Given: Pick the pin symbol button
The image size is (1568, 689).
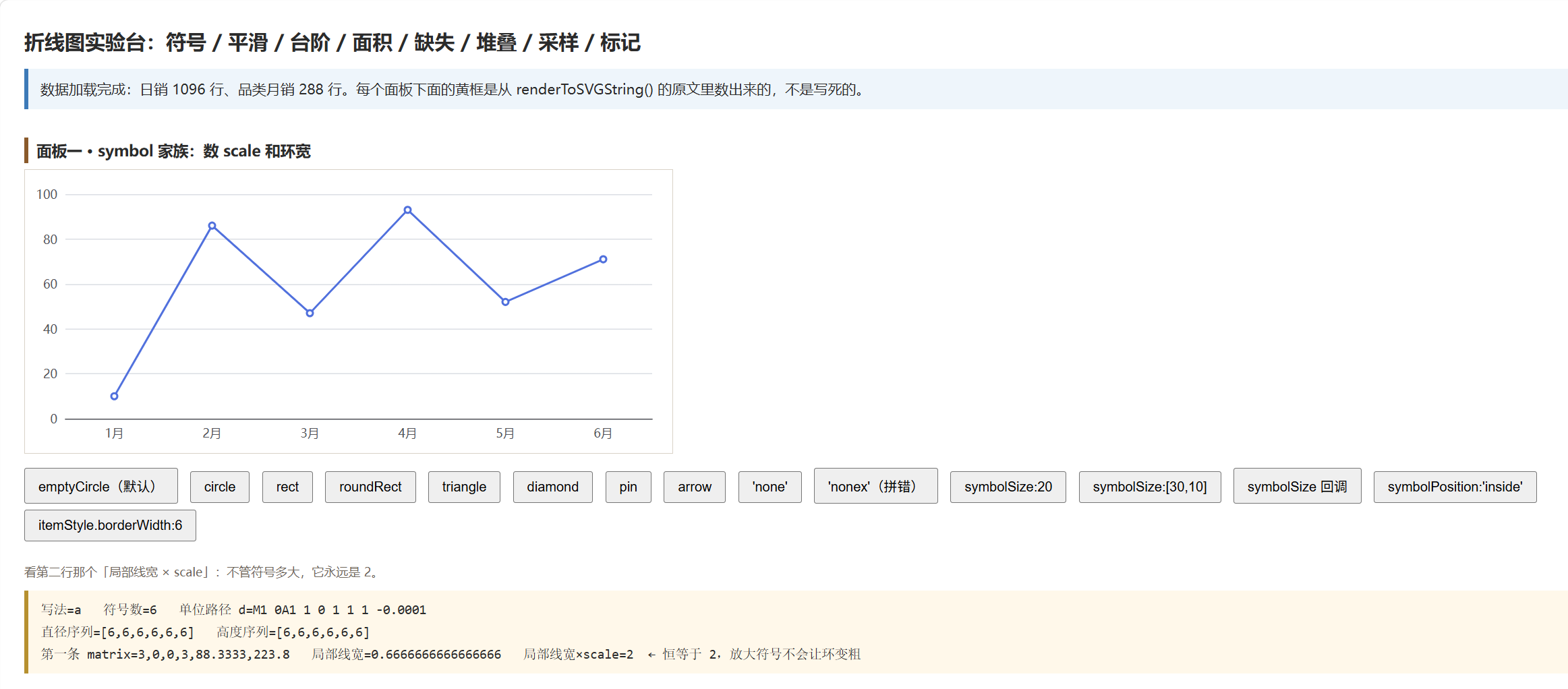Looking at the screenshot, I should click(629, 487).
